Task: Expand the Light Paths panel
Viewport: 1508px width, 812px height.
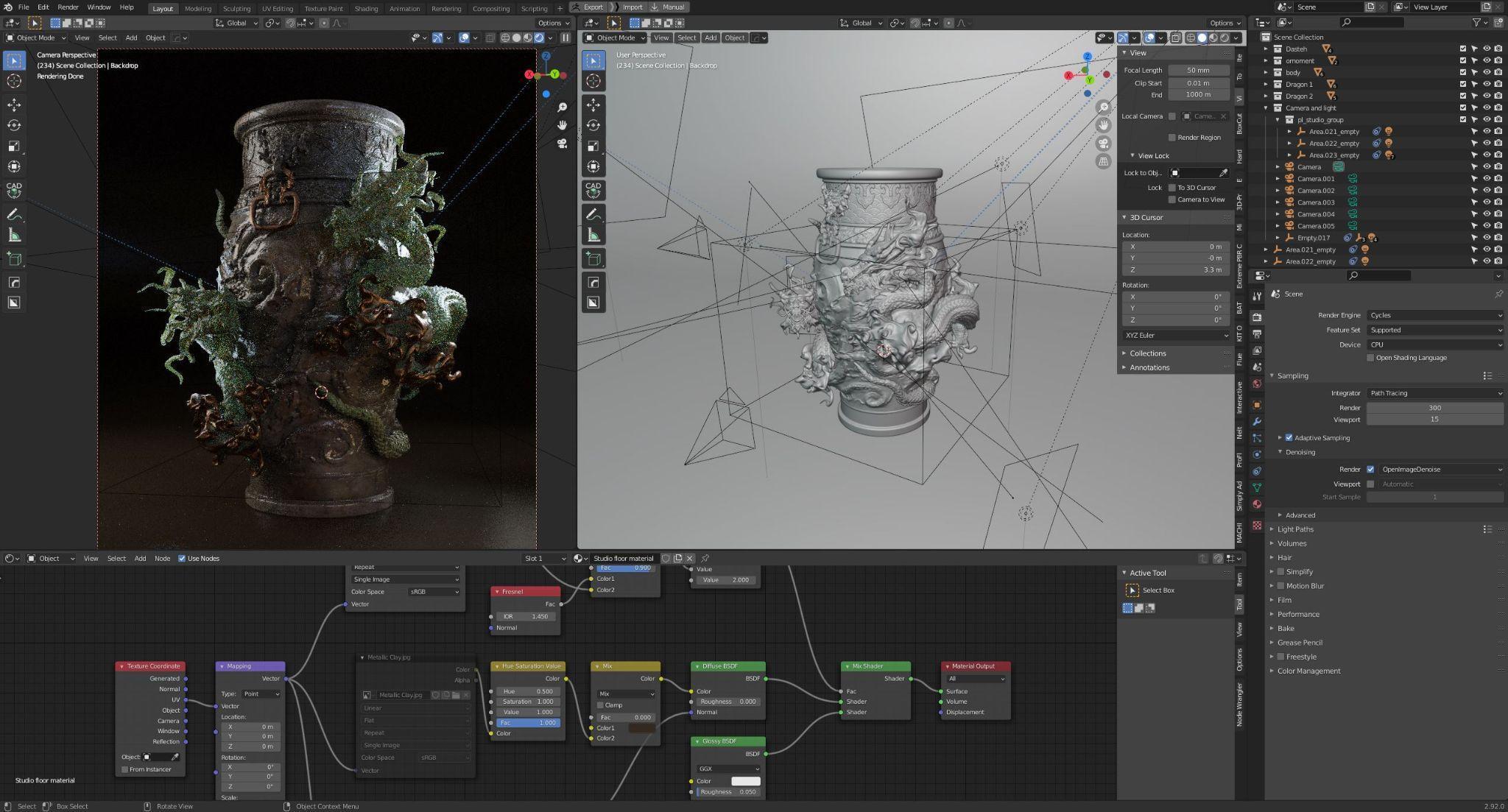Action: (x=1295, y=529)
